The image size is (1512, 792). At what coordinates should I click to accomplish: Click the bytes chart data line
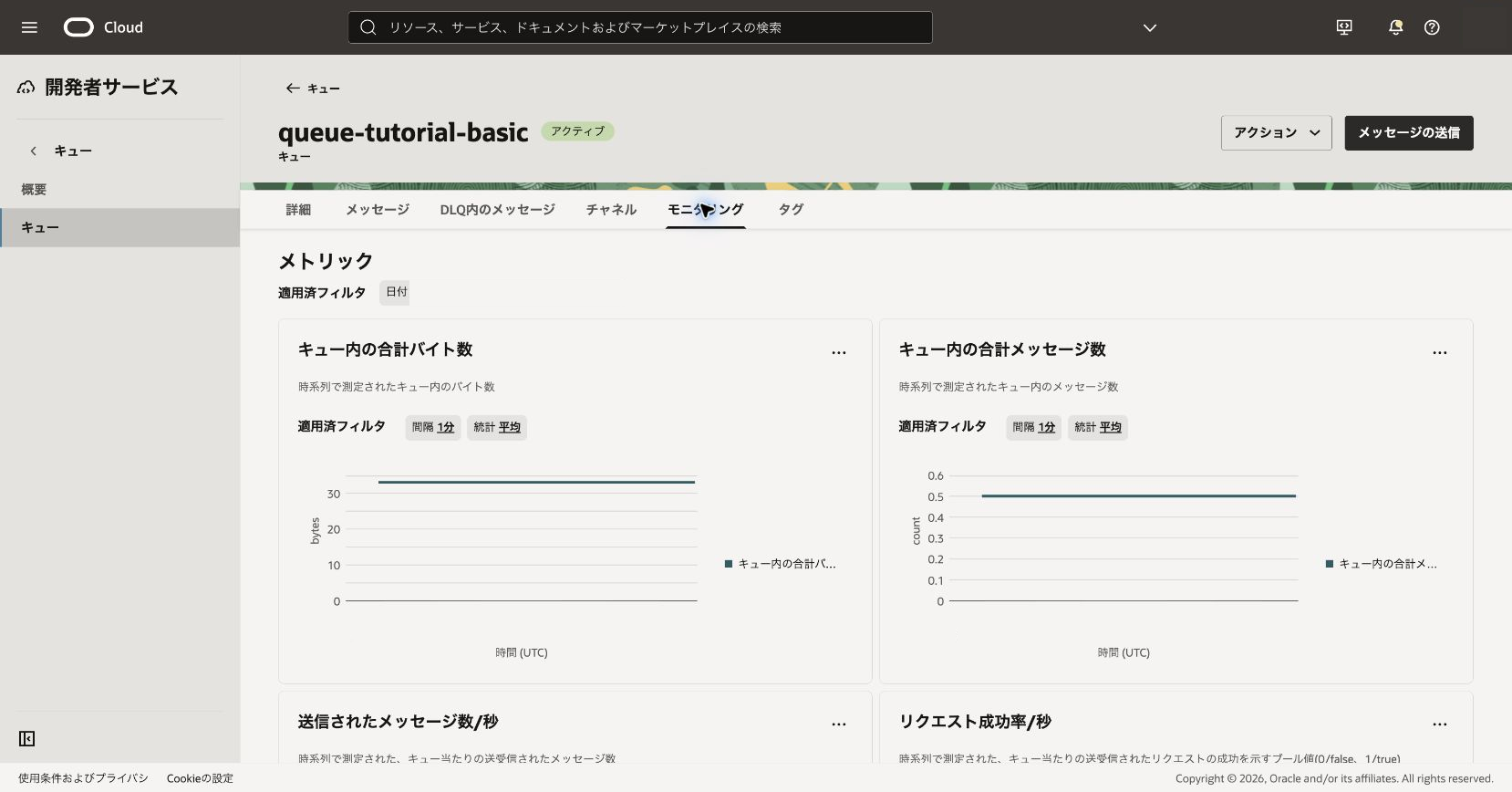click(x=536, y=482)
